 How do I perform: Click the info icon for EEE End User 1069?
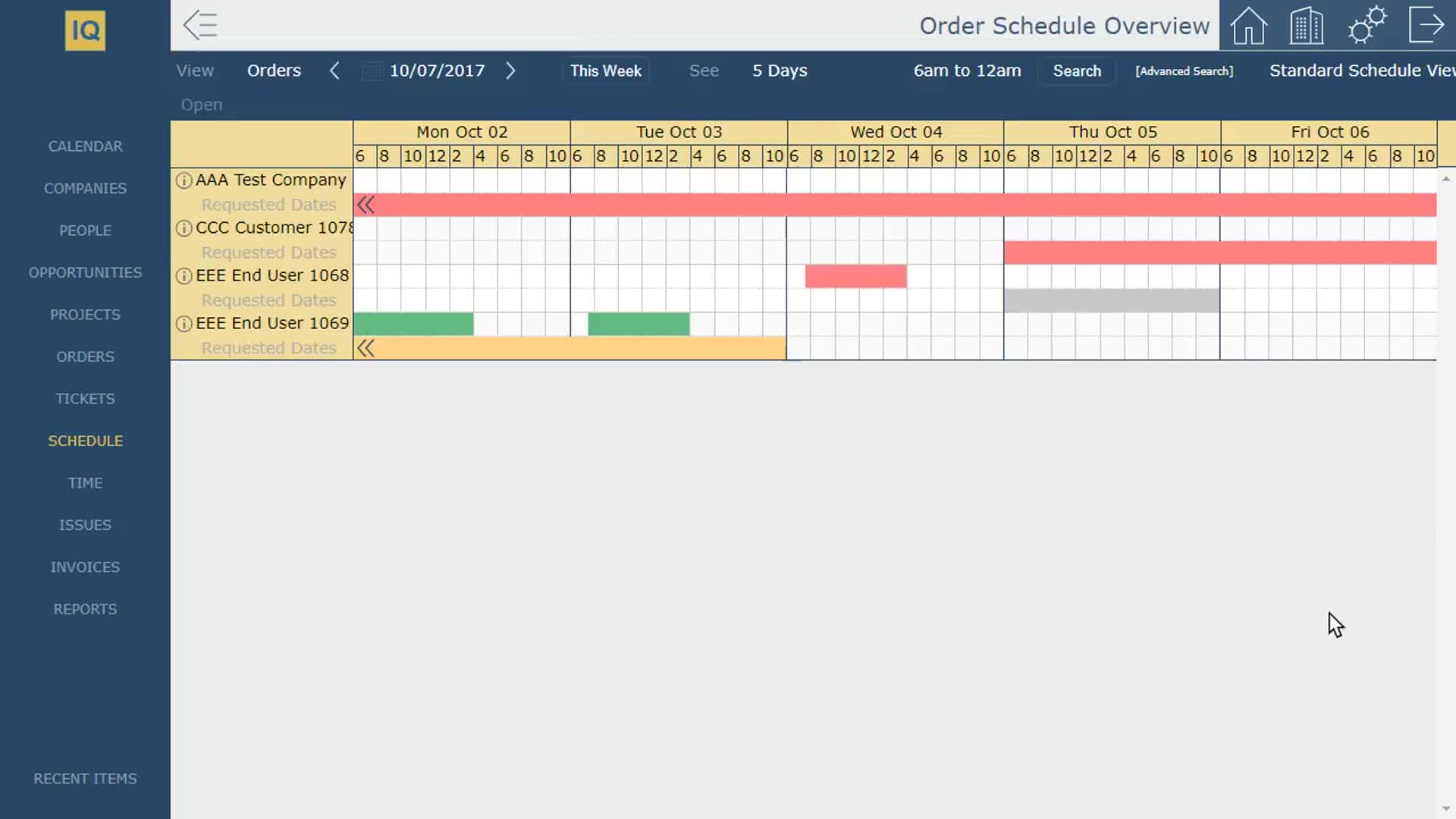tap(183, 323)
